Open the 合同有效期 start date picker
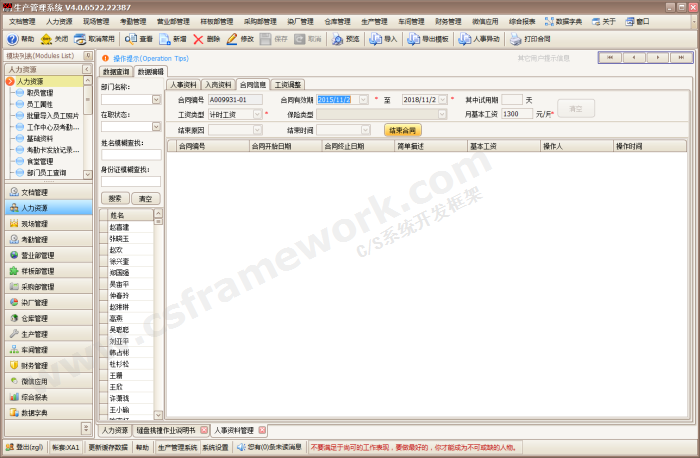The image size is (700, 458). 363,100
